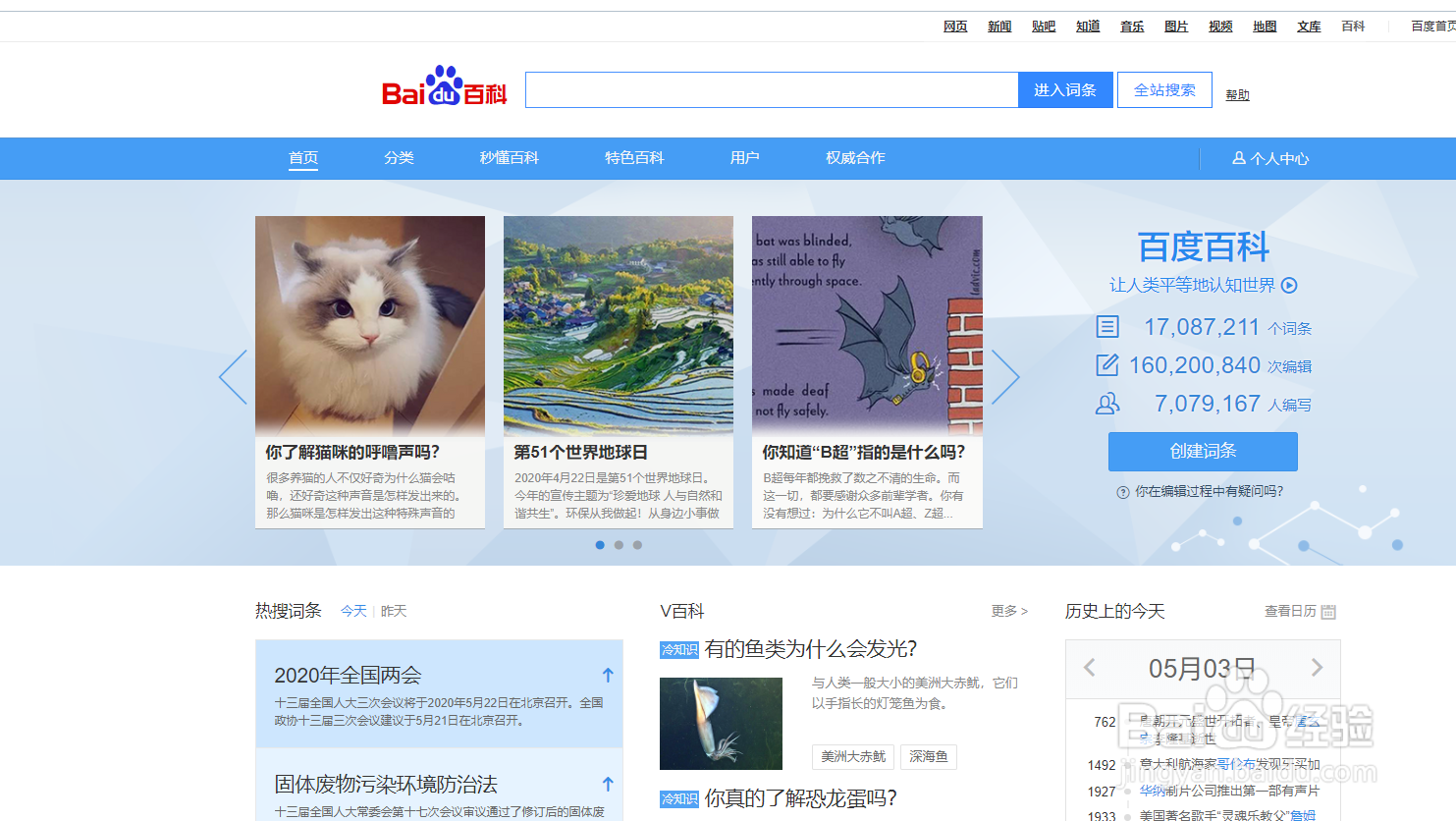This screenshot has height=821, width=1456.
Task: Open the 用户 navigation tab
Action: pyautogui.click(x=744, y=158)
